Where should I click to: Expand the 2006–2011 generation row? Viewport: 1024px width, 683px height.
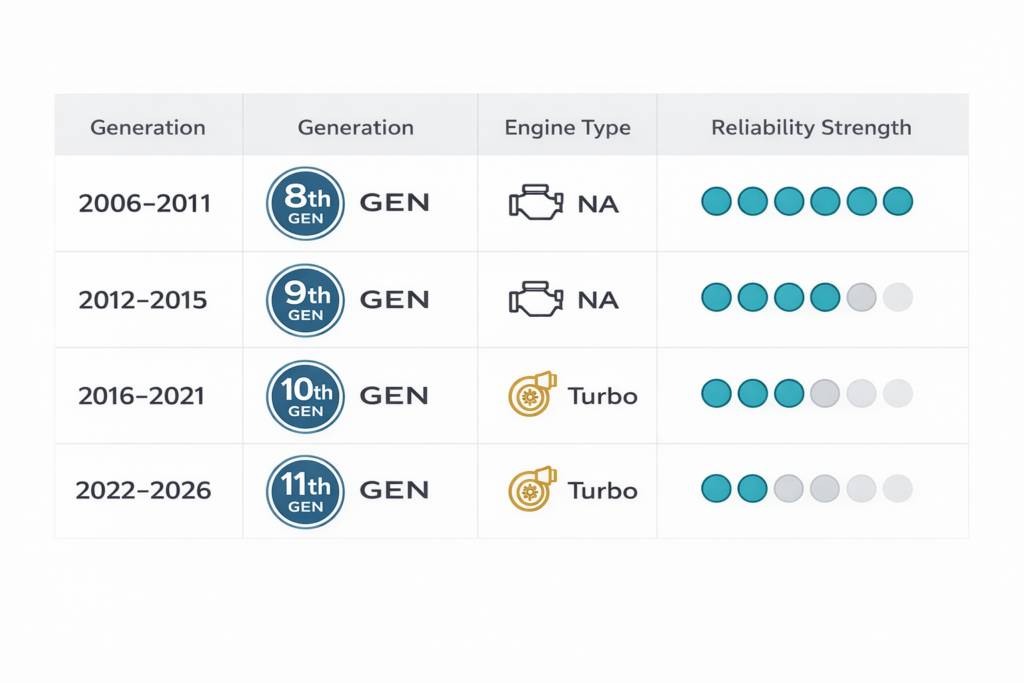pyautogui.click(x=148, y=202)
